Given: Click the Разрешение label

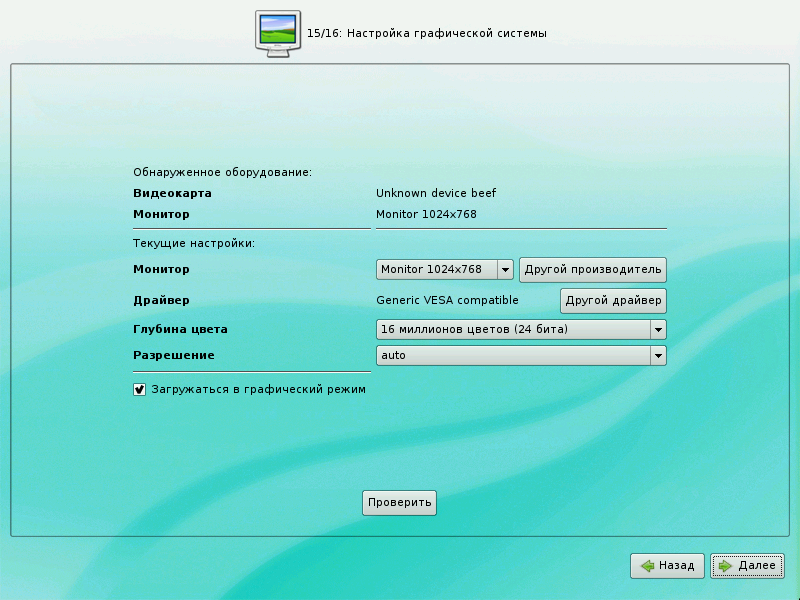Looking at the screenshot, I should pos(174,355).
